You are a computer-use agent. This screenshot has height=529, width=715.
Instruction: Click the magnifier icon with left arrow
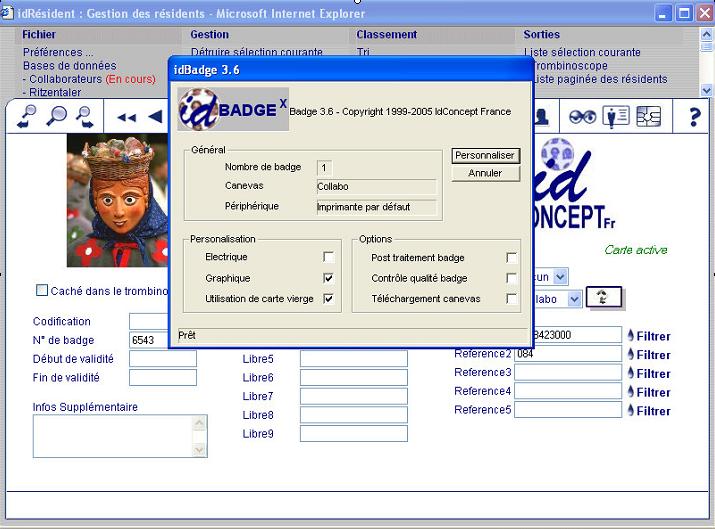(27, 116)
